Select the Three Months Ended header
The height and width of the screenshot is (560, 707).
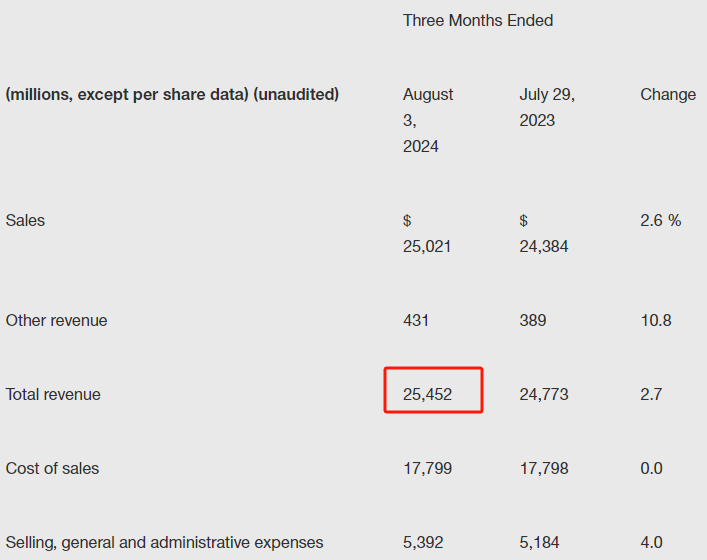[x=478, y=21]
